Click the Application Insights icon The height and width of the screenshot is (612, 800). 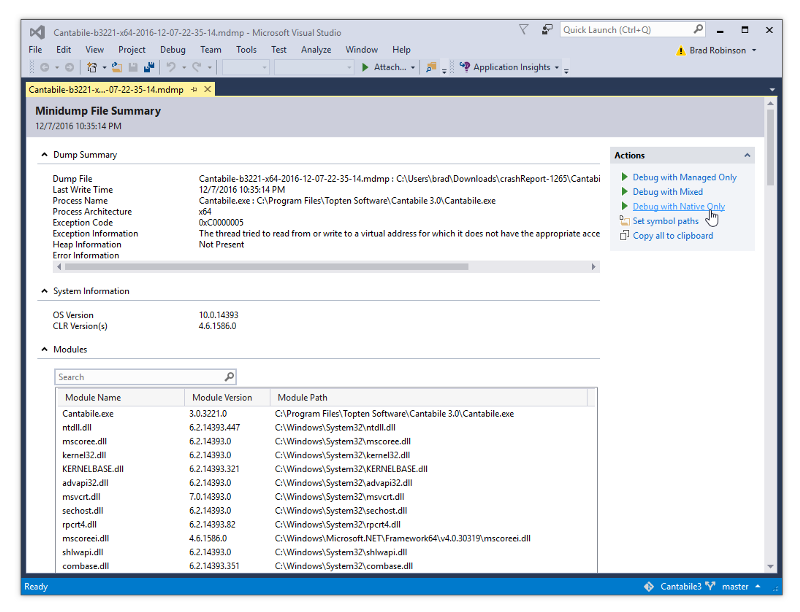(x=464, y=67)
